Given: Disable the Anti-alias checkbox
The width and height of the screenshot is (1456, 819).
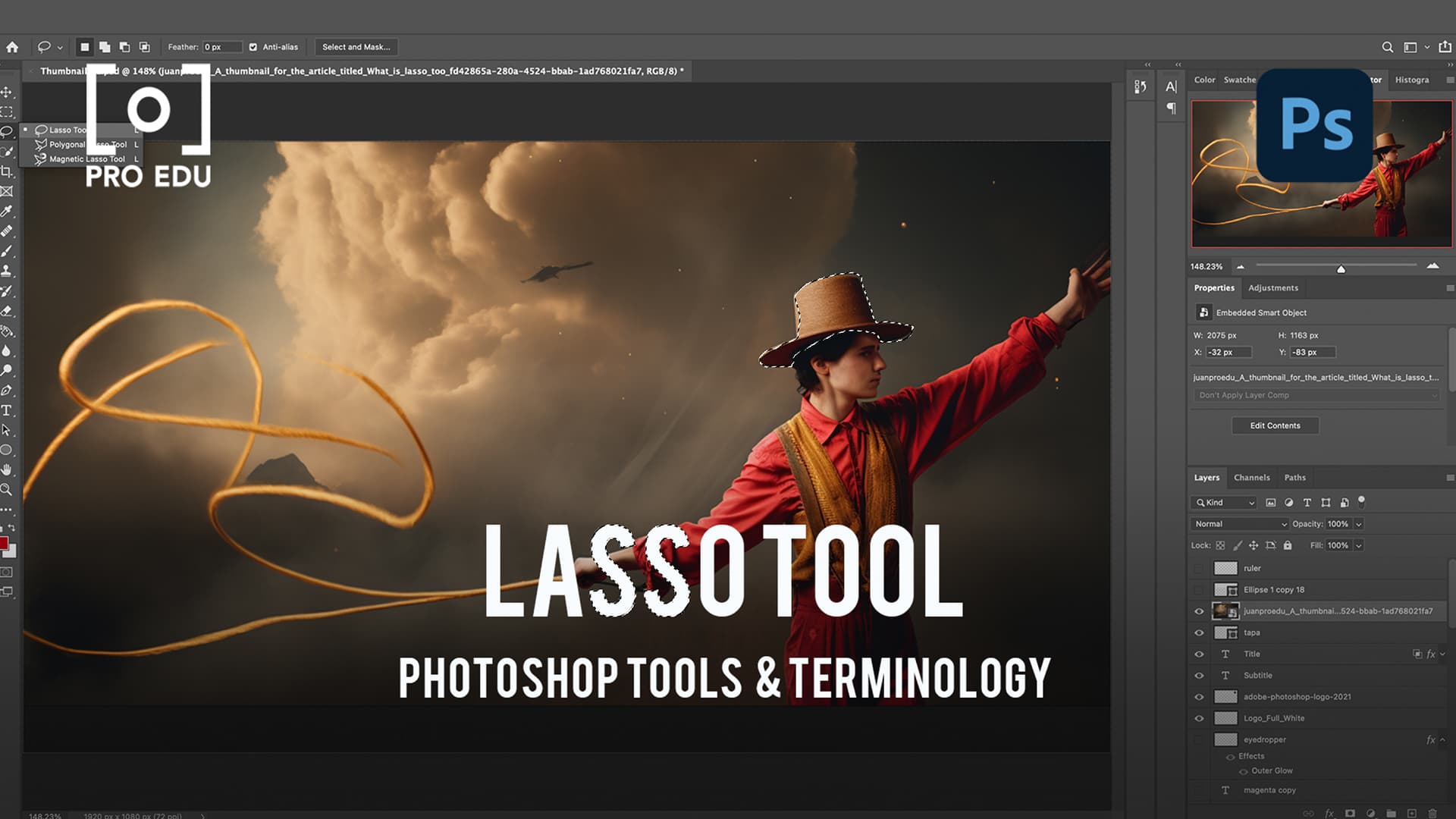Looking at the screenshot, I should [x=253, y=46].
